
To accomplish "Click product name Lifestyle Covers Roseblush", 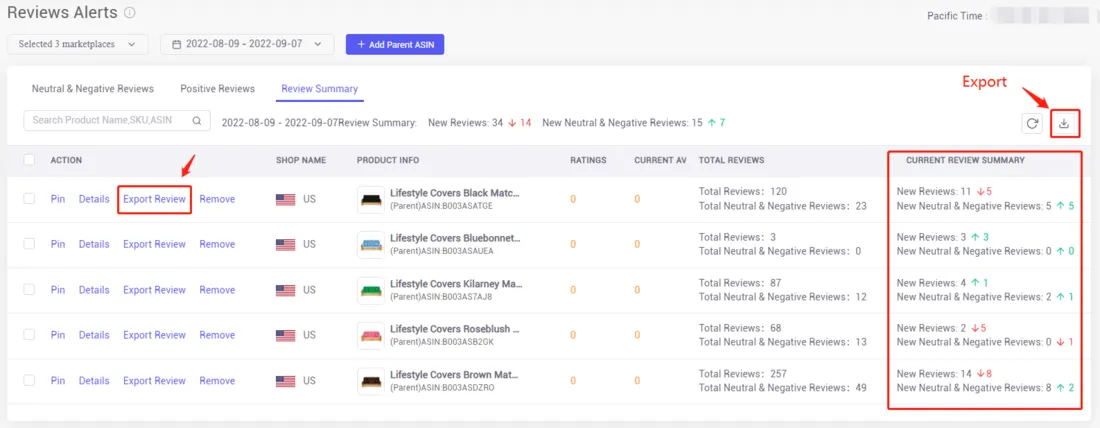I will pyautogui.click(x=454, y=329).
